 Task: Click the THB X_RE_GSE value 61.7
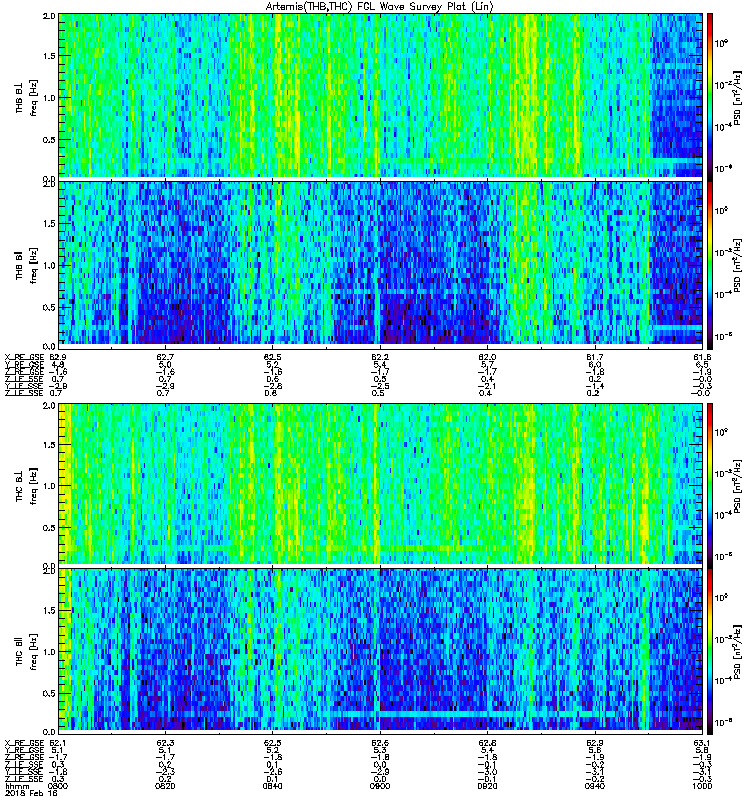click(595, 357)
